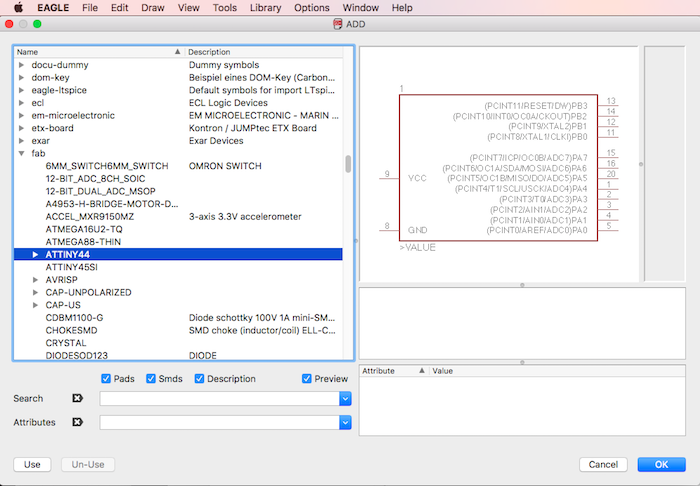The image size is (700, 486).
Task: Click the Use button
Action: tap(32, 464)
